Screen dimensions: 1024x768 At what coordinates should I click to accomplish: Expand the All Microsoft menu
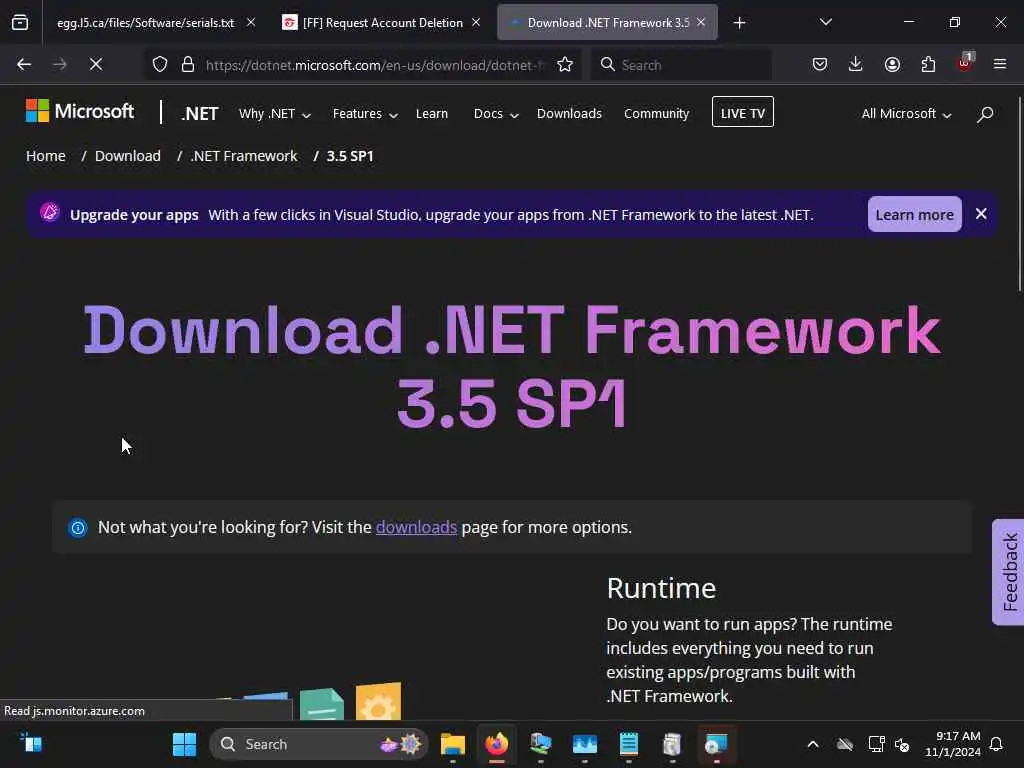906,114
